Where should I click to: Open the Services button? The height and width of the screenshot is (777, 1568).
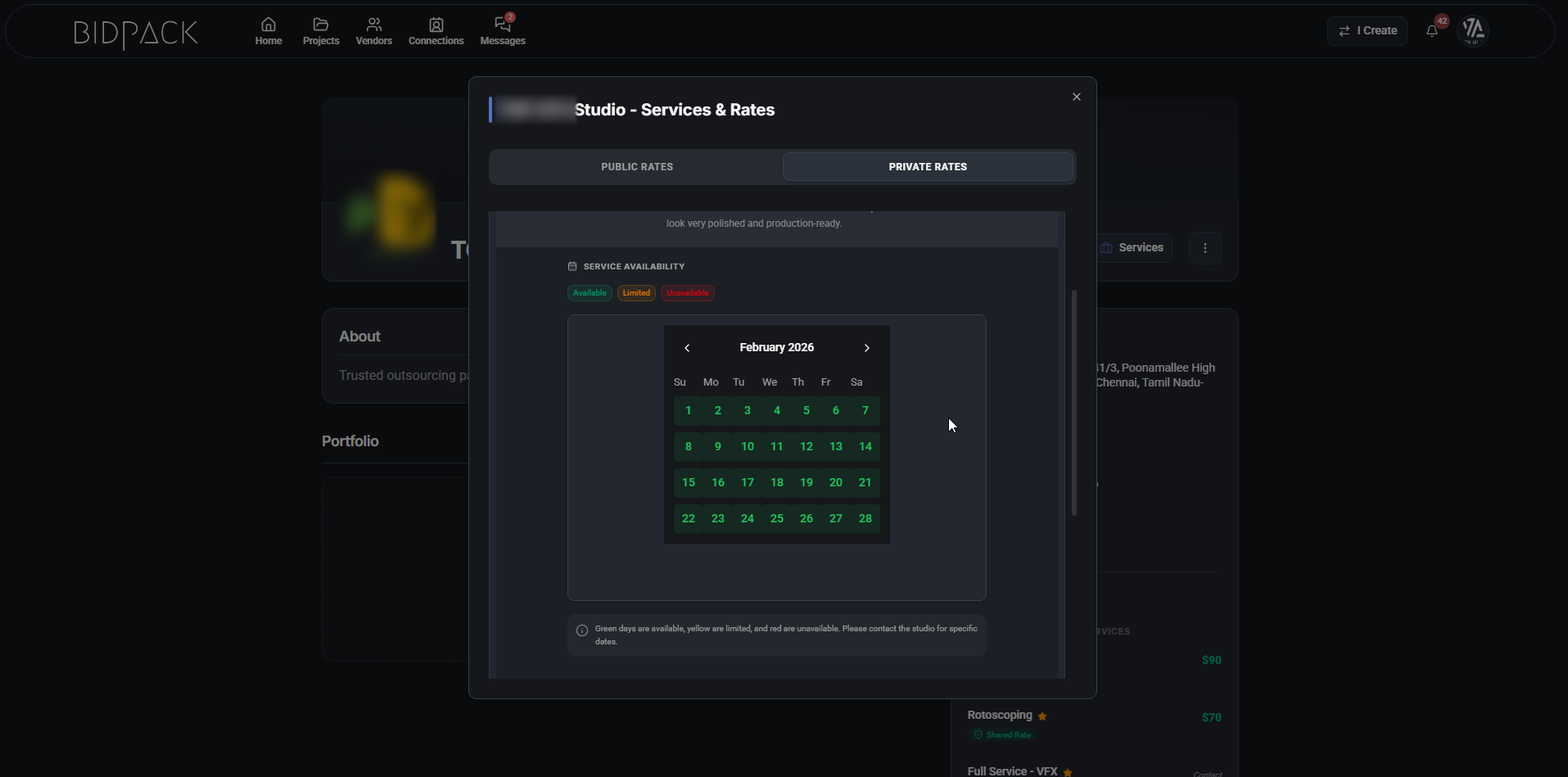(1135, 247)
